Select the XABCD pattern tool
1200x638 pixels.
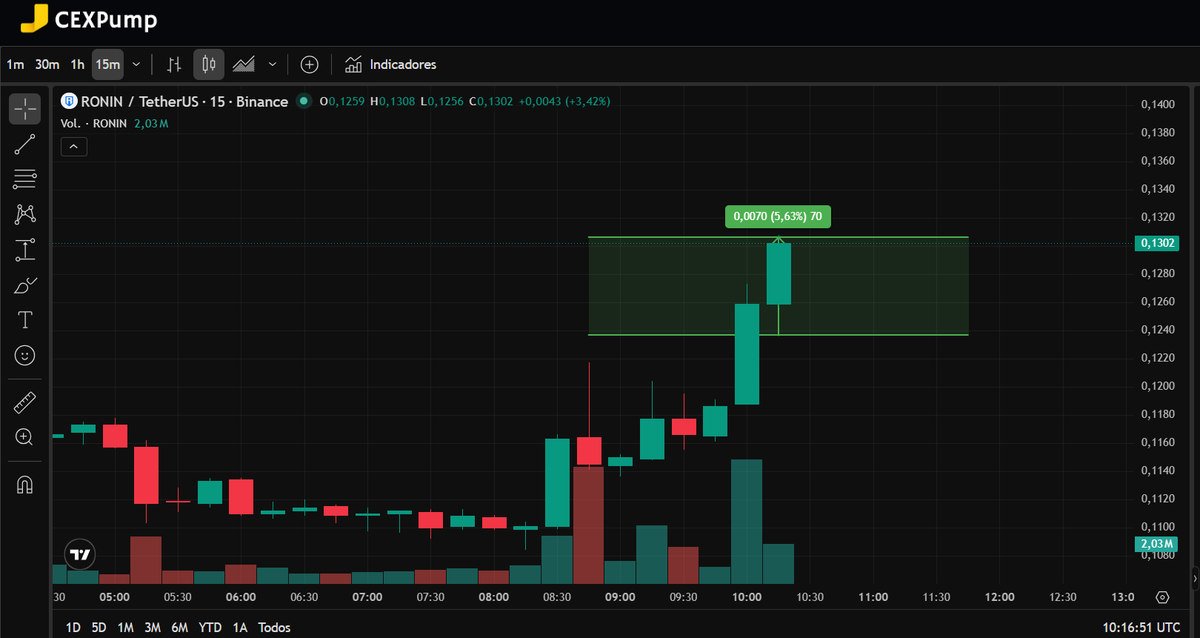click(x=25, y=214)
